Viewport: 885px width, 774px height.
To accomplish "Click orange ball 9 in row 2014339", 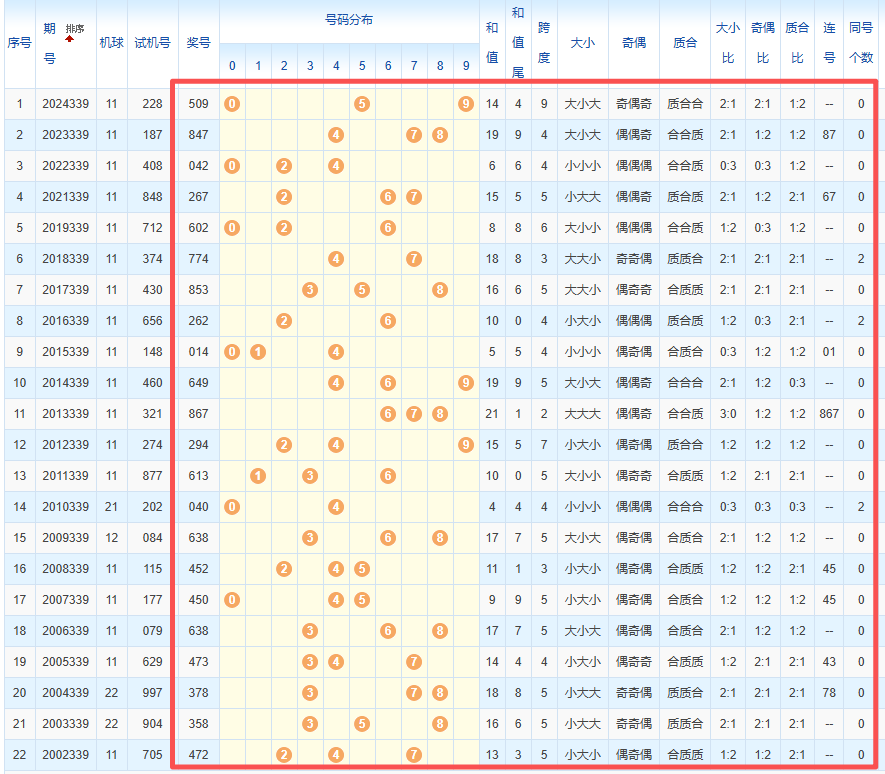I will pyautogui.click(x=466, y=383).
